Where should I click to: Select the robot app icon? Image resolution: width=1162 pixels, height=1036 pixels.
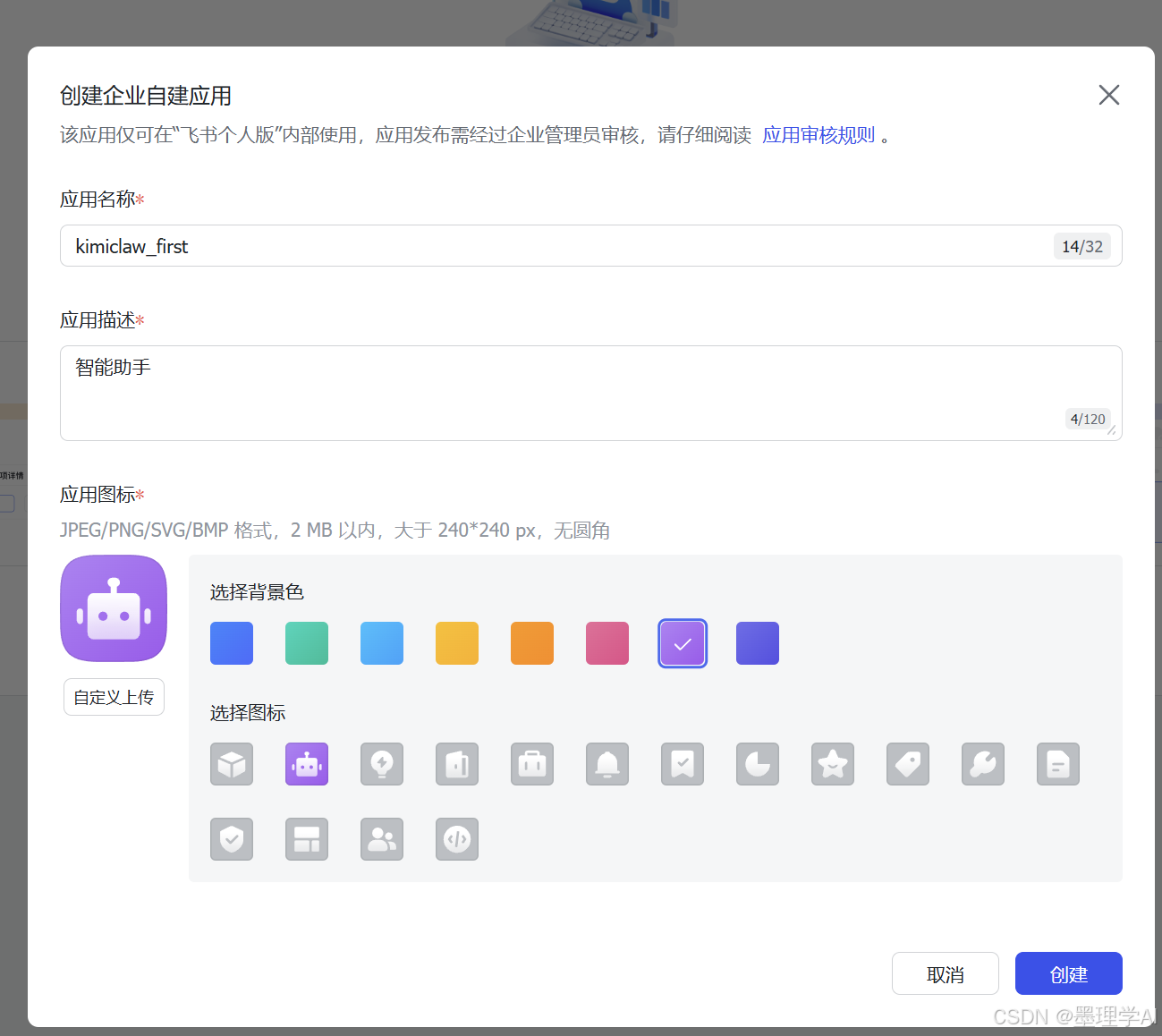[x=307, y=764]
